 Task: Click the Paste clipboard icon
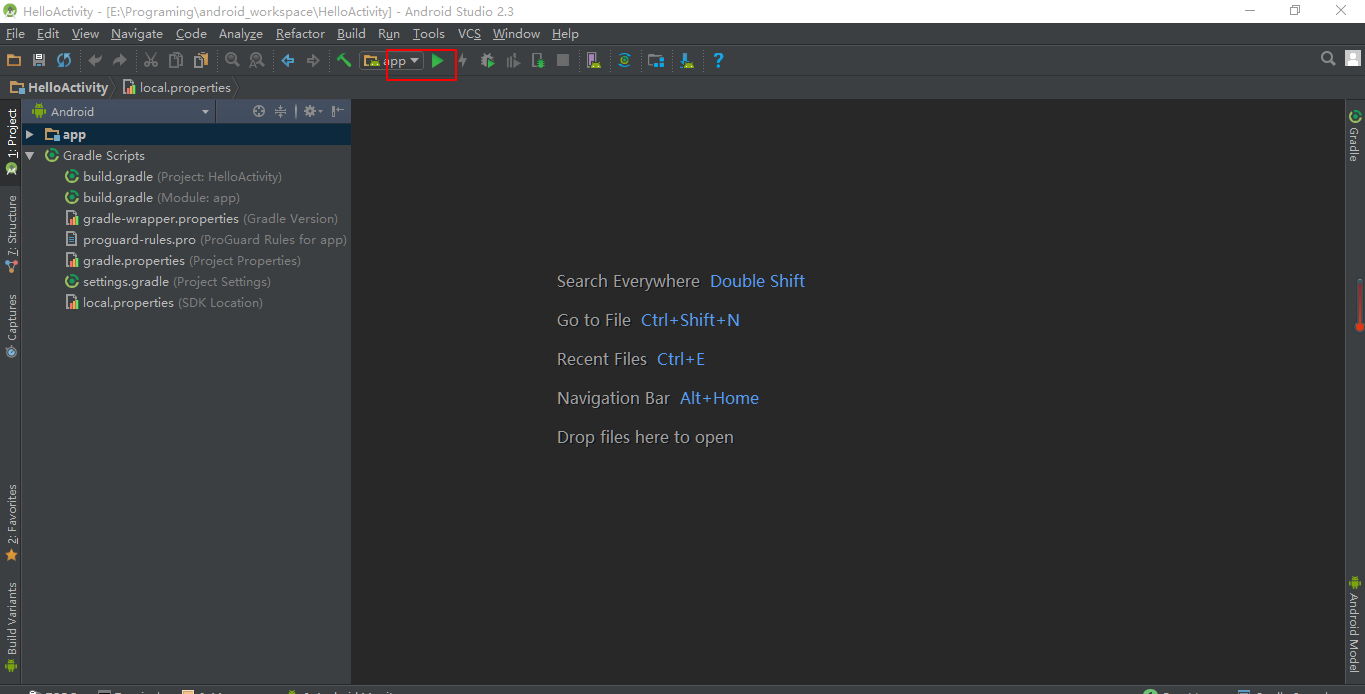click(x=201, y=61)
